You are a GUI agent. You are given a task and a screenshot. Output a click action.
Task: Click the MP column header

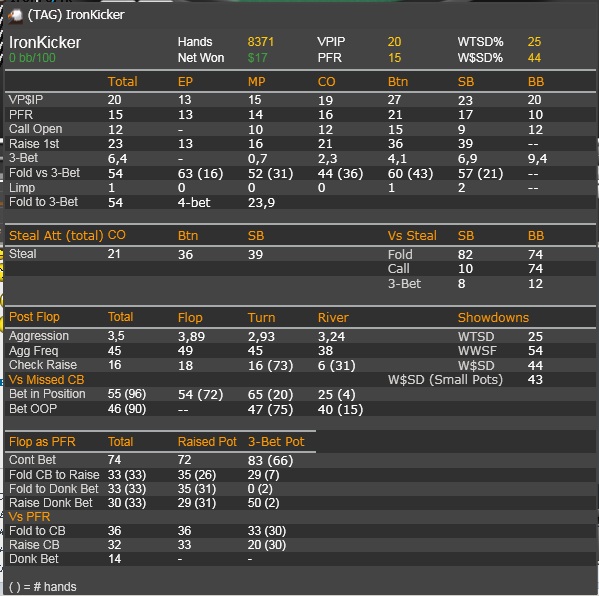click(x=256, y=82)
